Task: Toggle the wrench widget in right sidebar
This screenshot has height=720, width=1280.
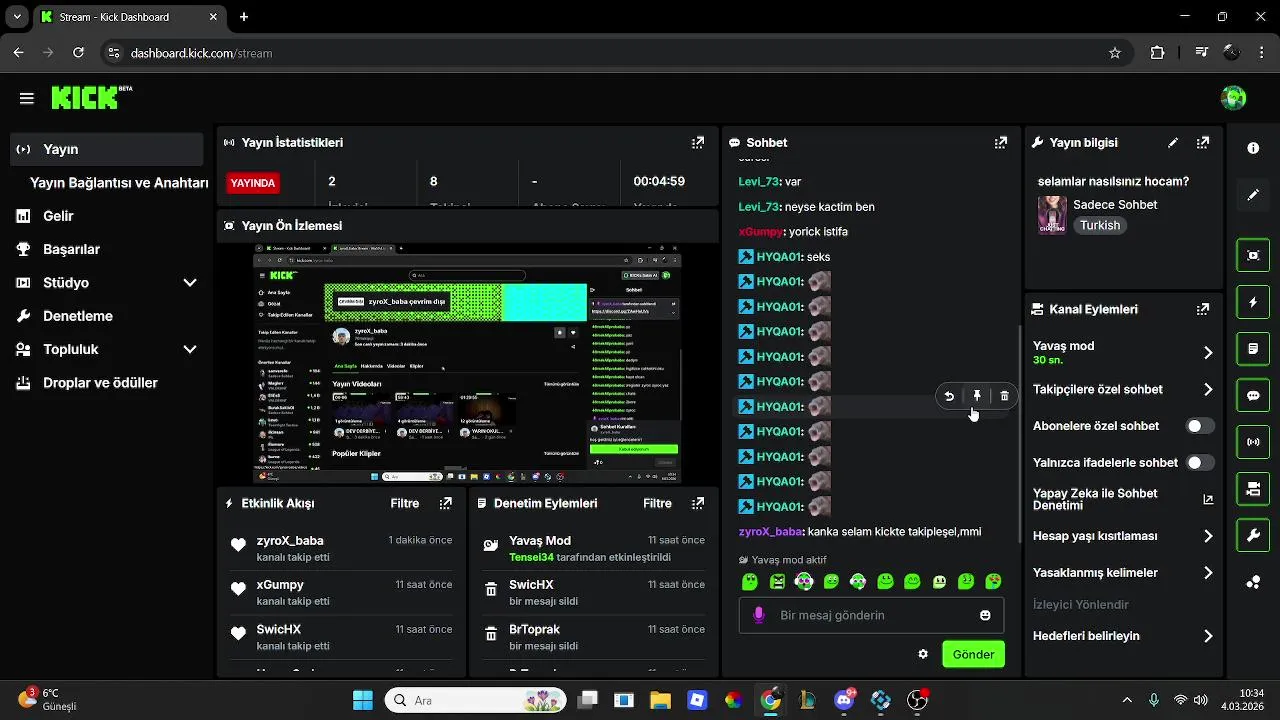Action: pos(1253,536)
